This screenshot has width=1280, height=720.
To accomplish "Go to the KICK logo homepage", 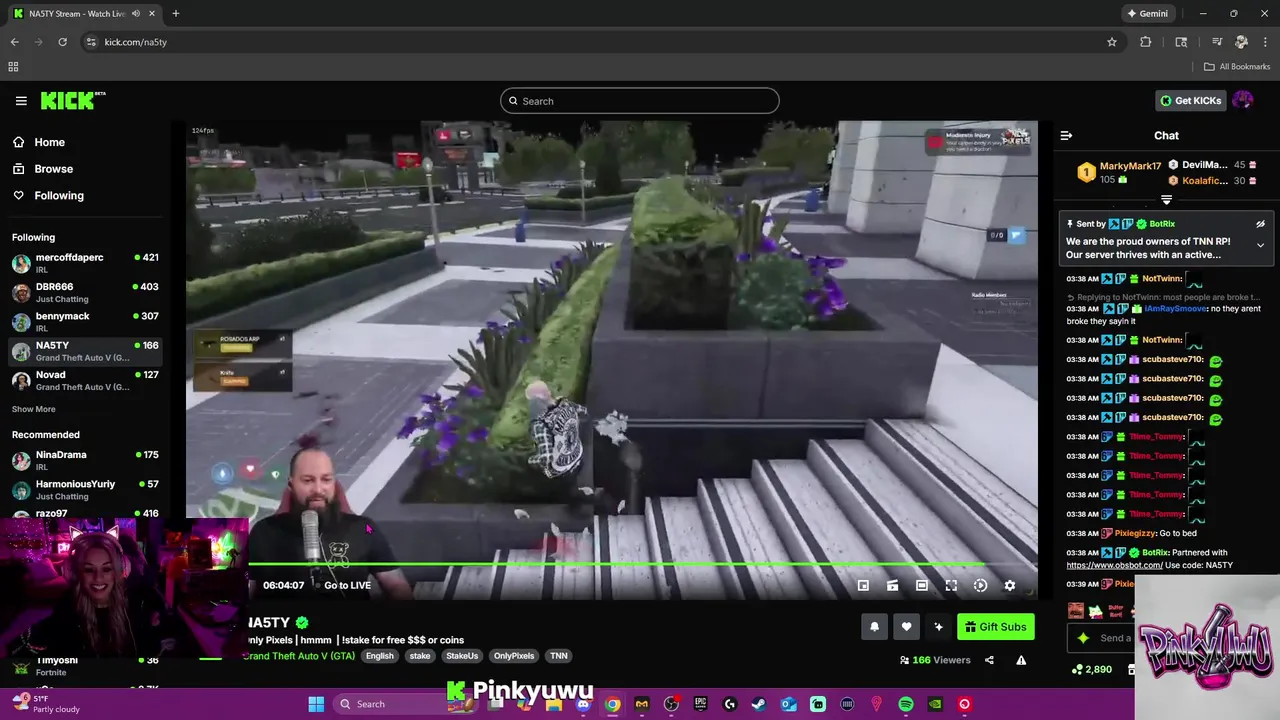I will tap(72, 100).
